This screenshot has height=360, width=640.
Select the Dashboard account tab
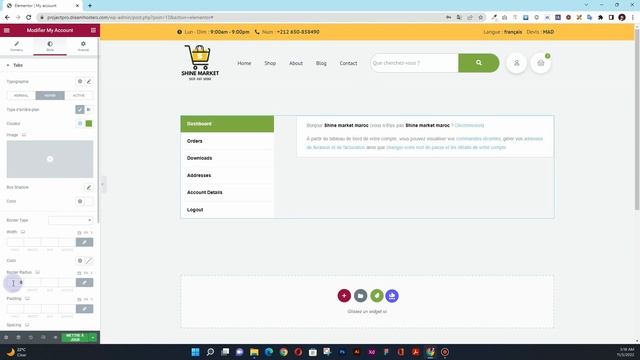tap(227, 124)
